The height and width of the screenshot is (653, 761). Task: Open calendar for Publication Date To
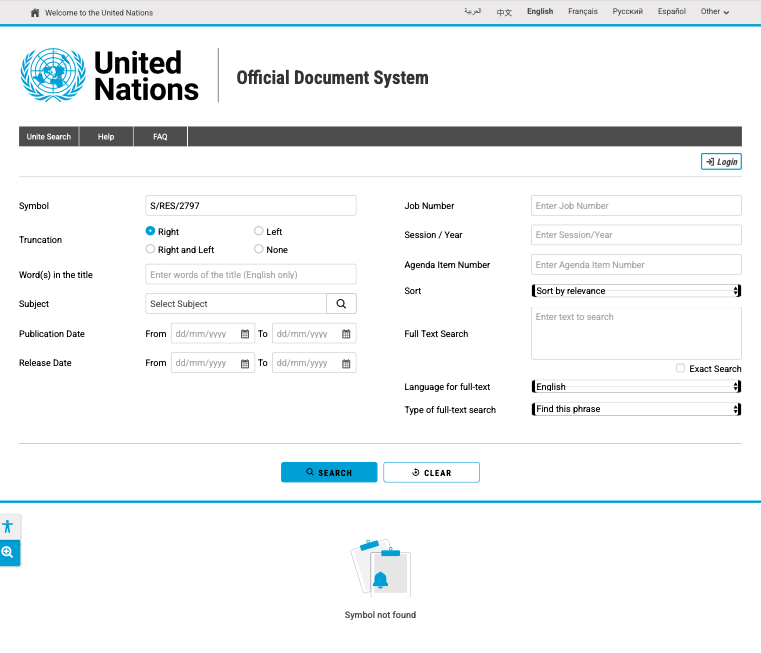click(346, 334)
